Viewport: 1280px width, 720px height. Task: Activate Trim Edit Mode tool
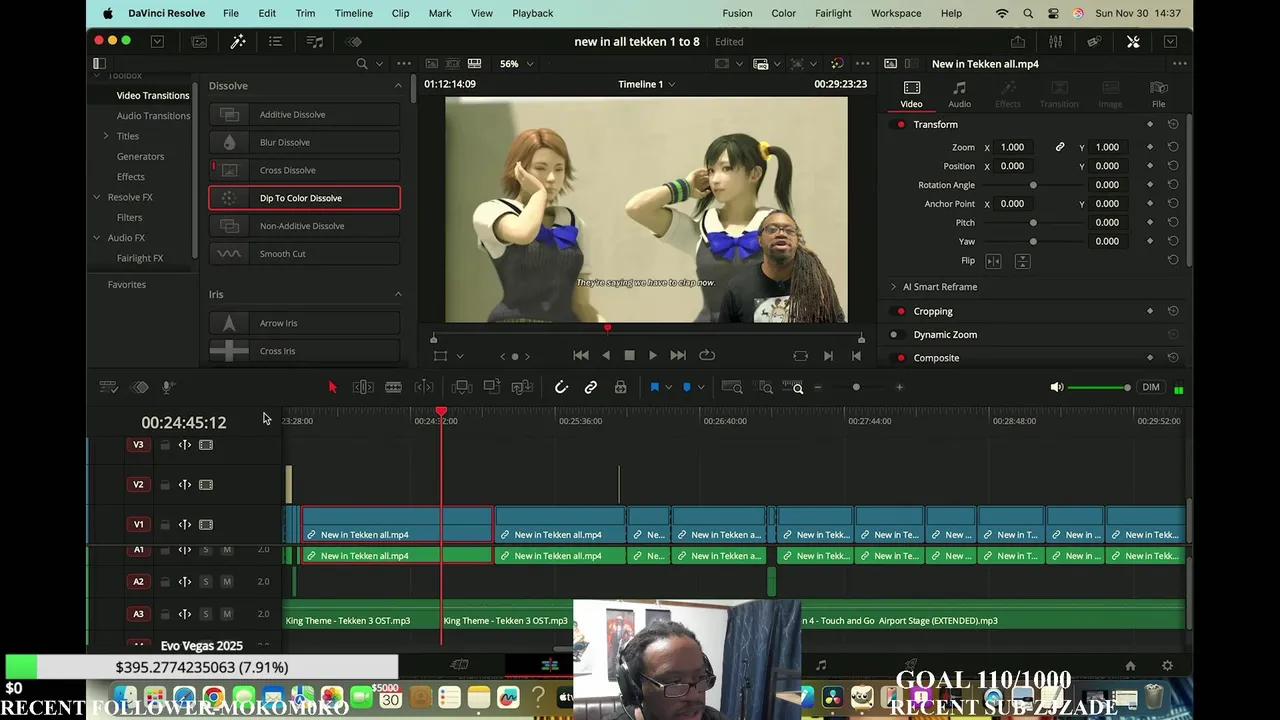[x=363, y=387]
